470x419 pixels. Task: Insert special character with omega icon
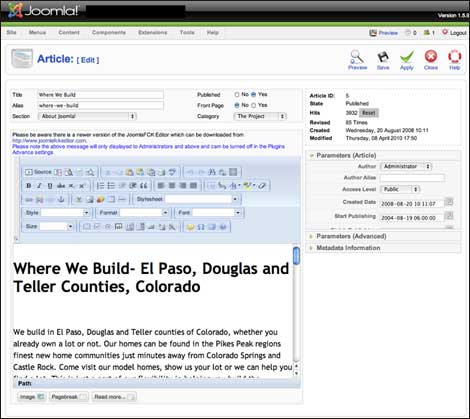coord(201,227)
